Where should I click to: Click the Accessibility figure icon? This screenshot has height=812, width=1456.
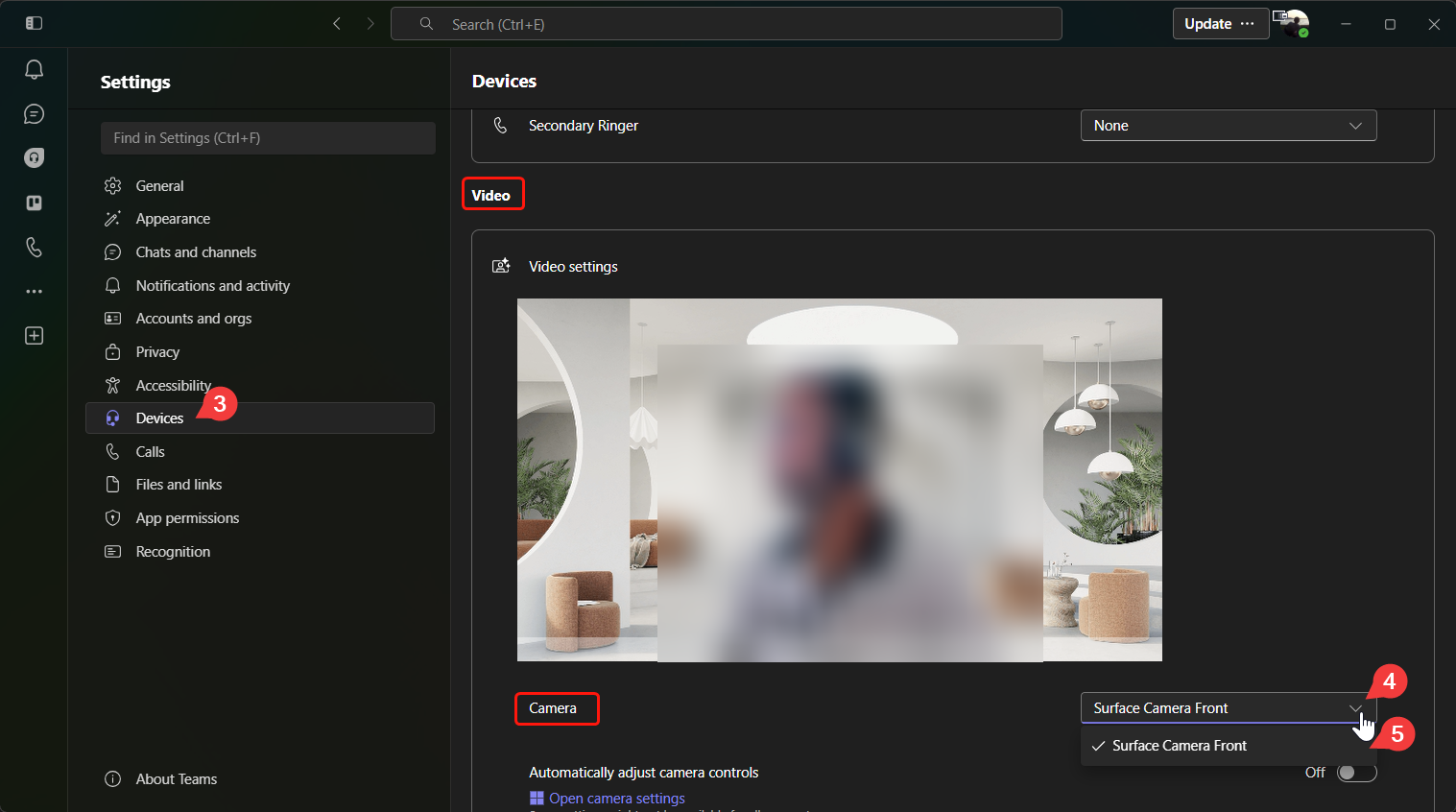(112, 385)
